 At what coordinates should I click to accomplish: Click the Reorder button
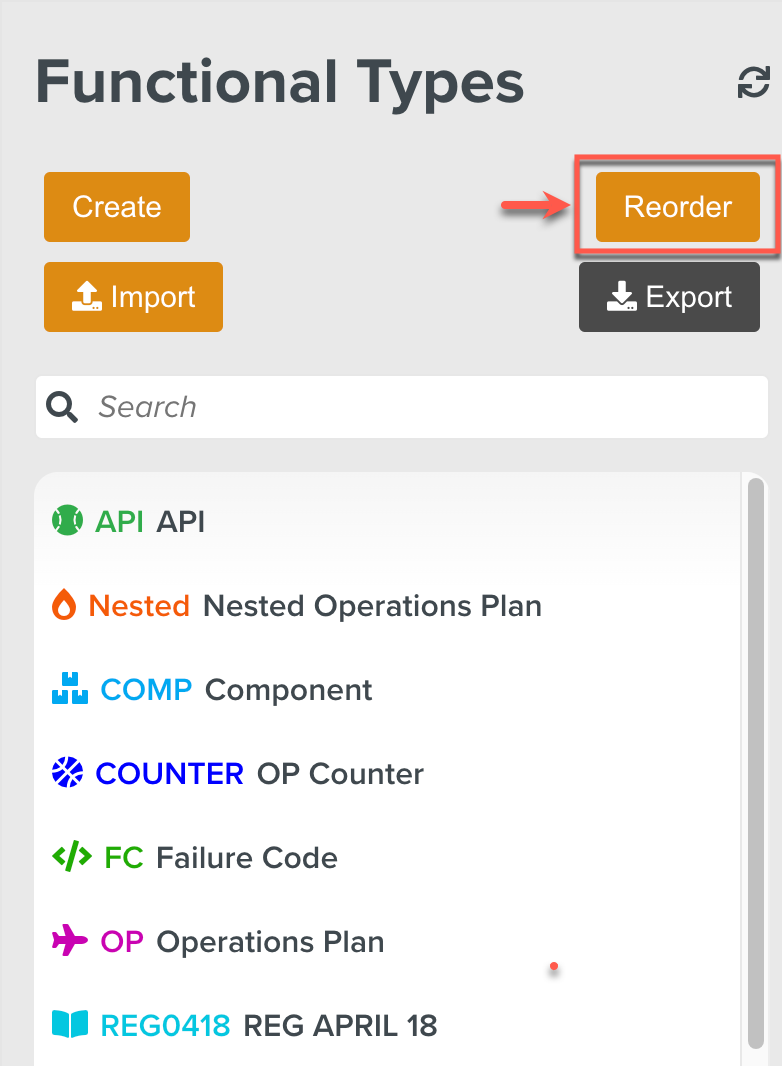[677, 207]
